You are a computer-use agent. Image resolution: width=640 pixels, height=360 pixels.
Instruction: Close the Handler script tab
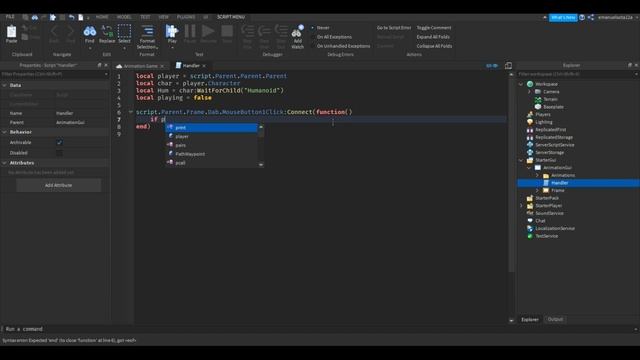pyautogui.click(x=204, y=66)
